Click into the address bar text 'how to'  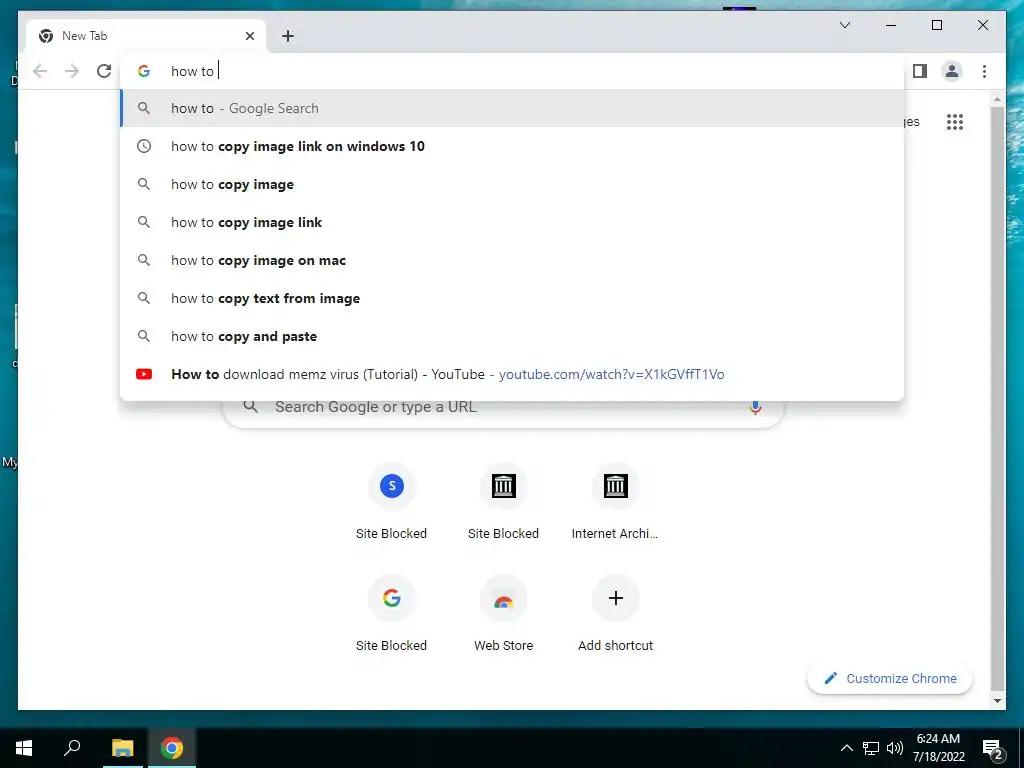tap(193, 71)
